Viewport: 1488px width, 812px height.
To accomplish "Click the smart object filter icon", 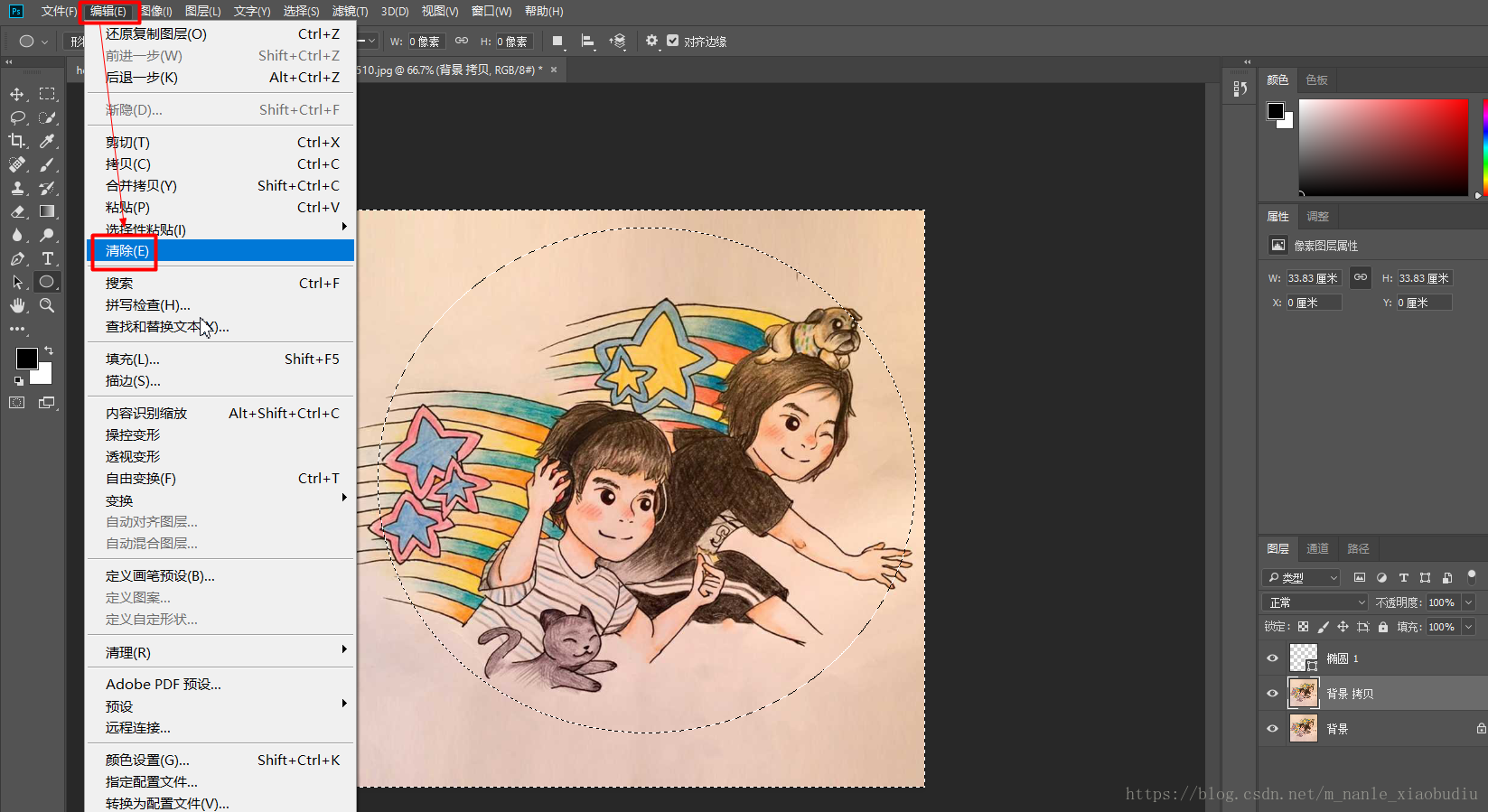I will click(x=1447, y=577).
